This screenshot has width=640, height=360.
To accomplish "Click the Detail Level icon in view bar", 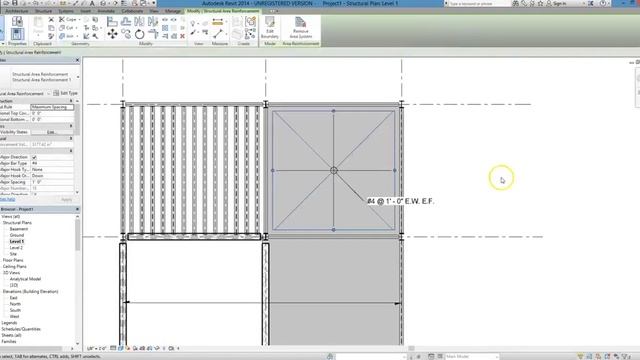I will (113, 349).
